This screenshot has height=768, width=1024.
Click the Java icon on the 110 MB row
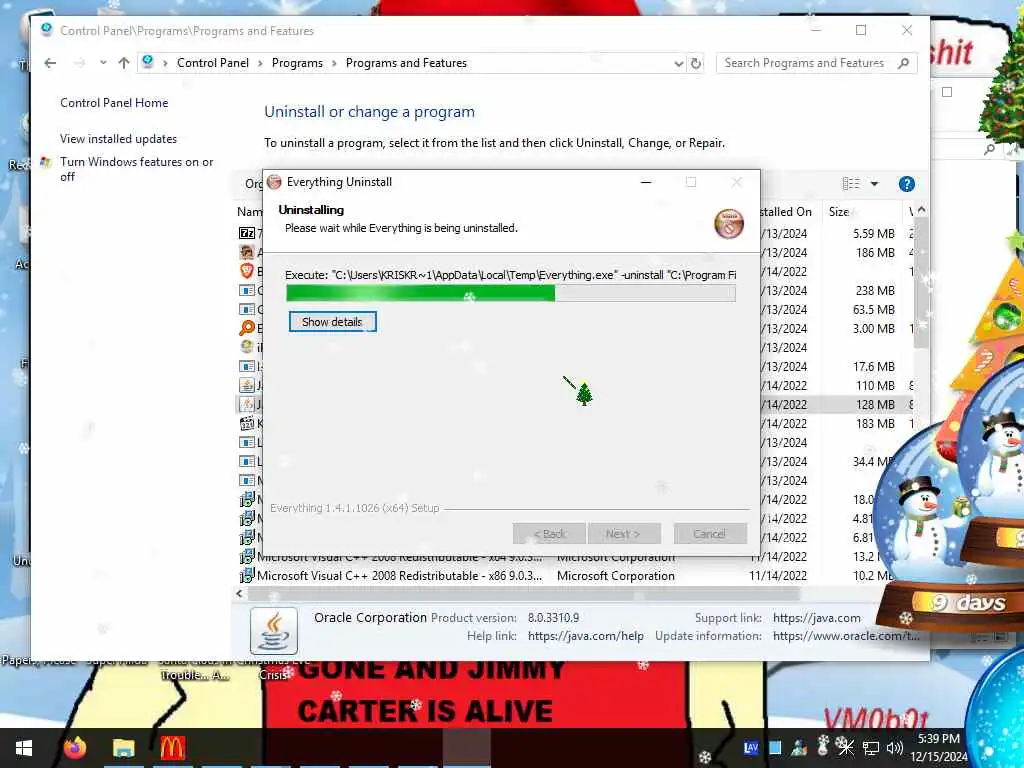(247, 385)
